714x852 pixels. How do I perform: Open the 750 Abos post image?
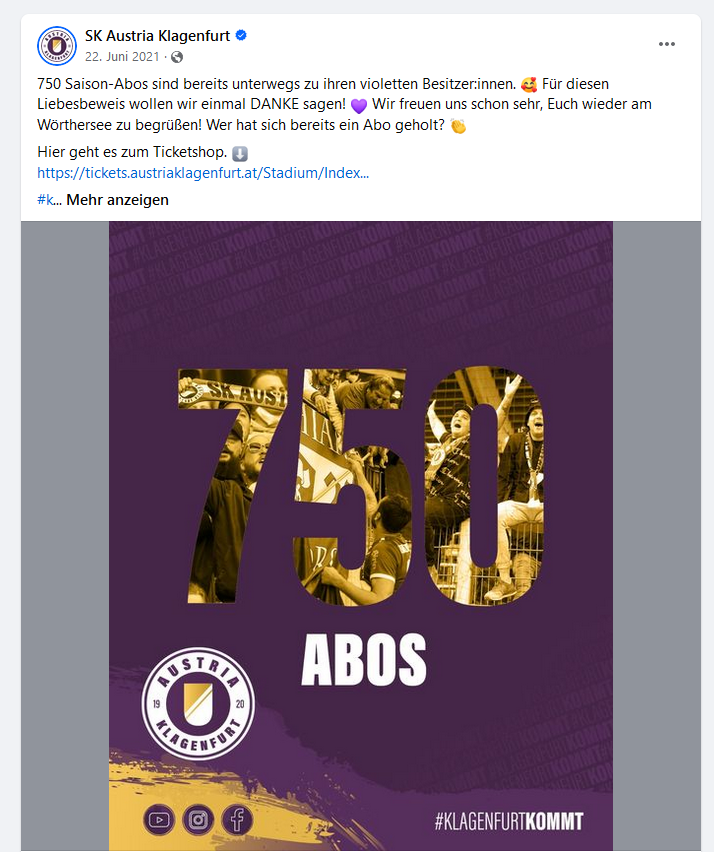(x=361, y=536)
